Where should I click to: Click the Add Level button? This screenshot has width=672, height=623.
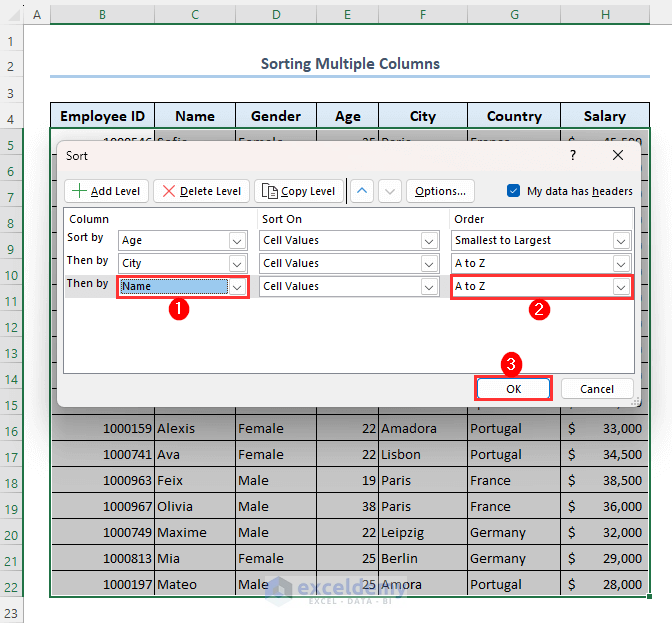click(x=107, y=191)
